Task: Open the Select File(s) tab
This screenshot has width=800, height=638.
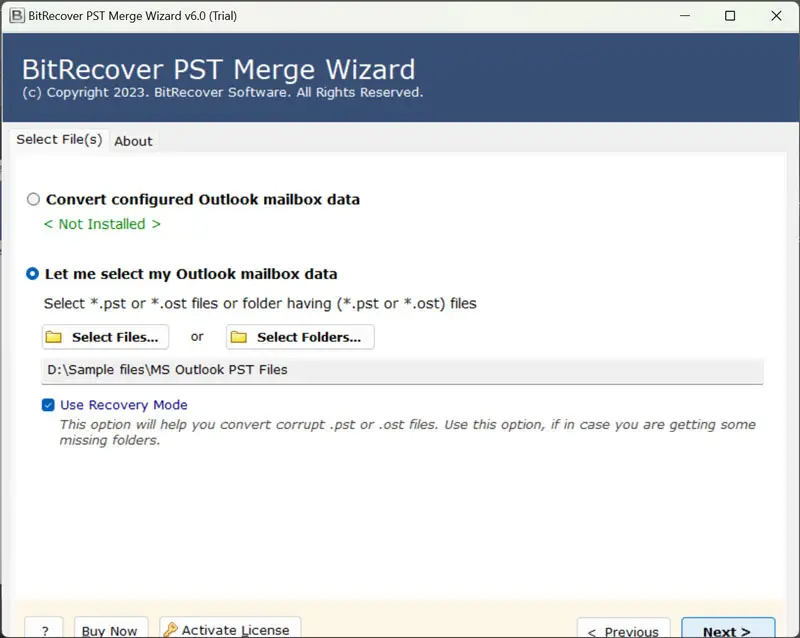Action: pos(59,140)
